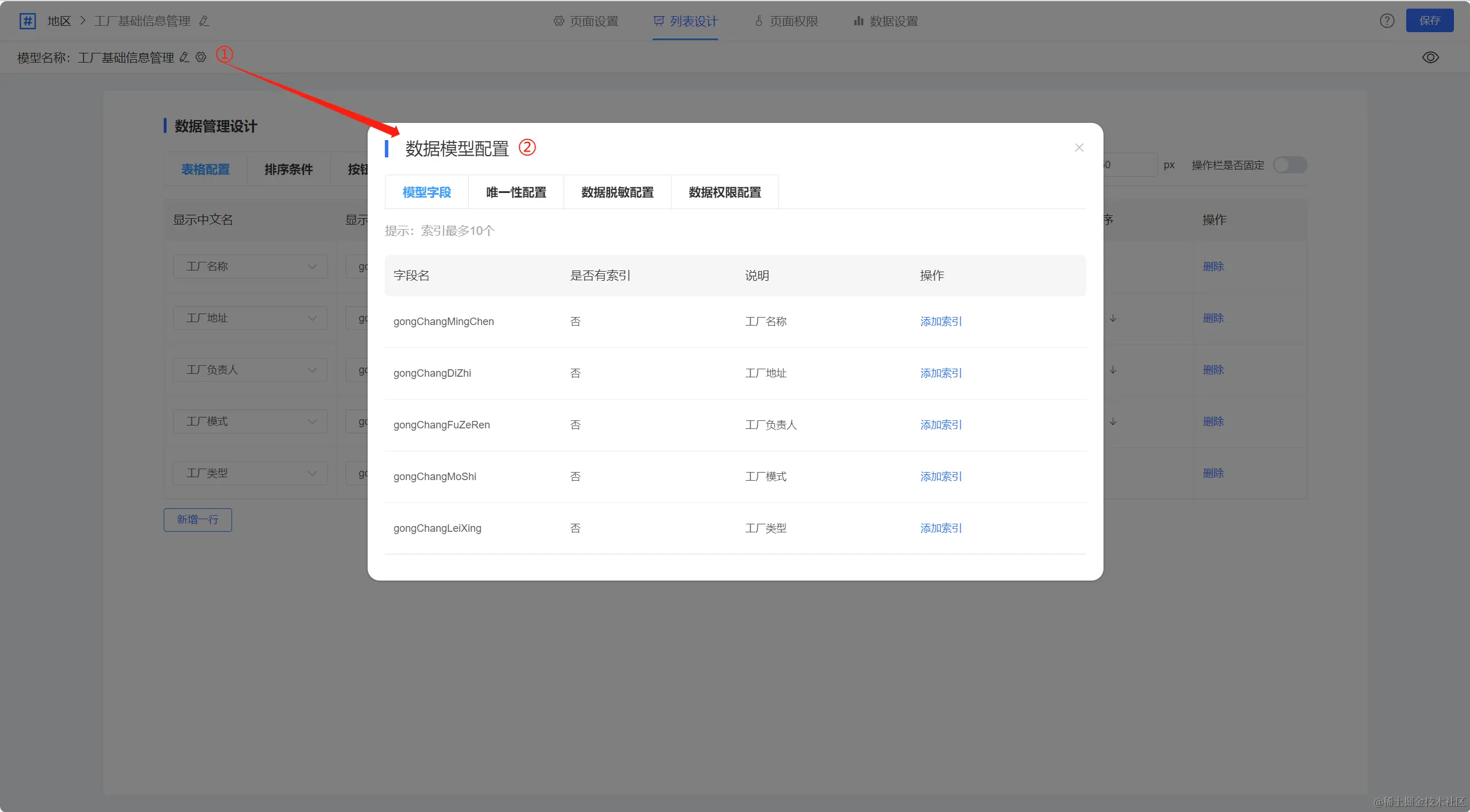This screenshot has width=1470, height=812.
Task: Toggle 操作栏是否固定 switch
Action: point(1290,165)
